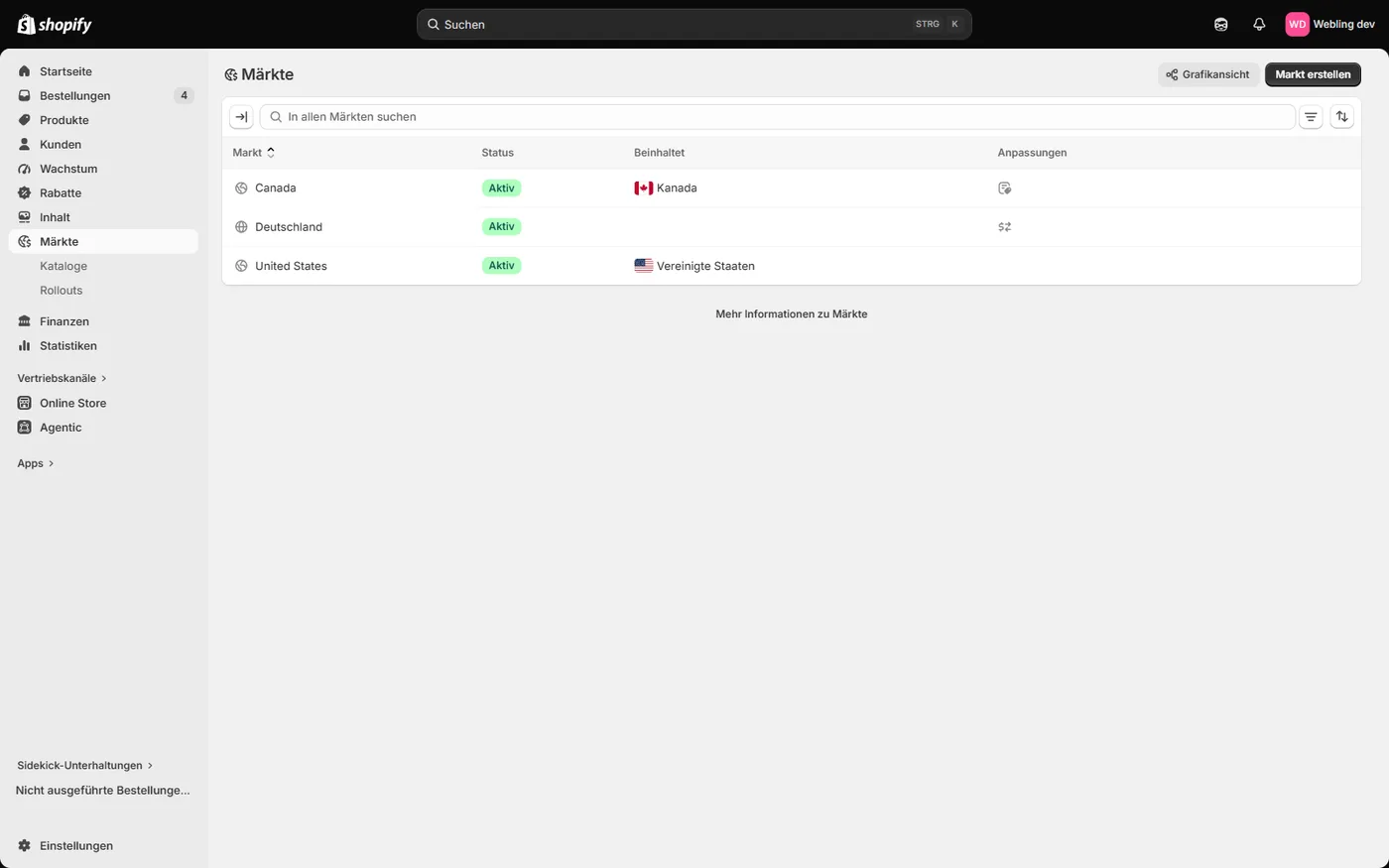
Task: Open the Nicht ausgeführte Bestellungen conversation
Action: [103, 791]
